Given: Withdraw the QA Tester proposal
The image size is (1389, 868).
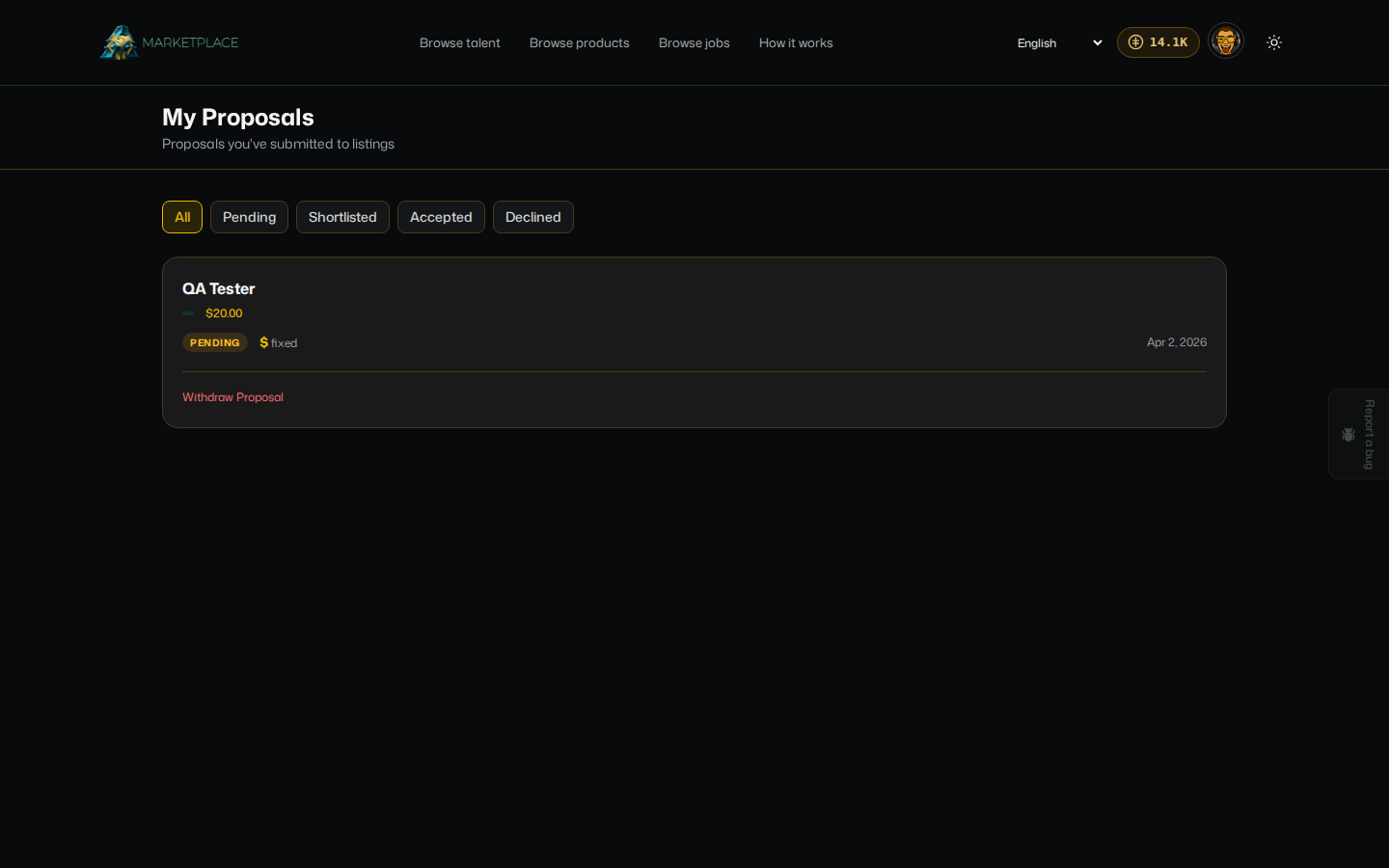Looking at the screenshot, I should [x=232, y=397].
